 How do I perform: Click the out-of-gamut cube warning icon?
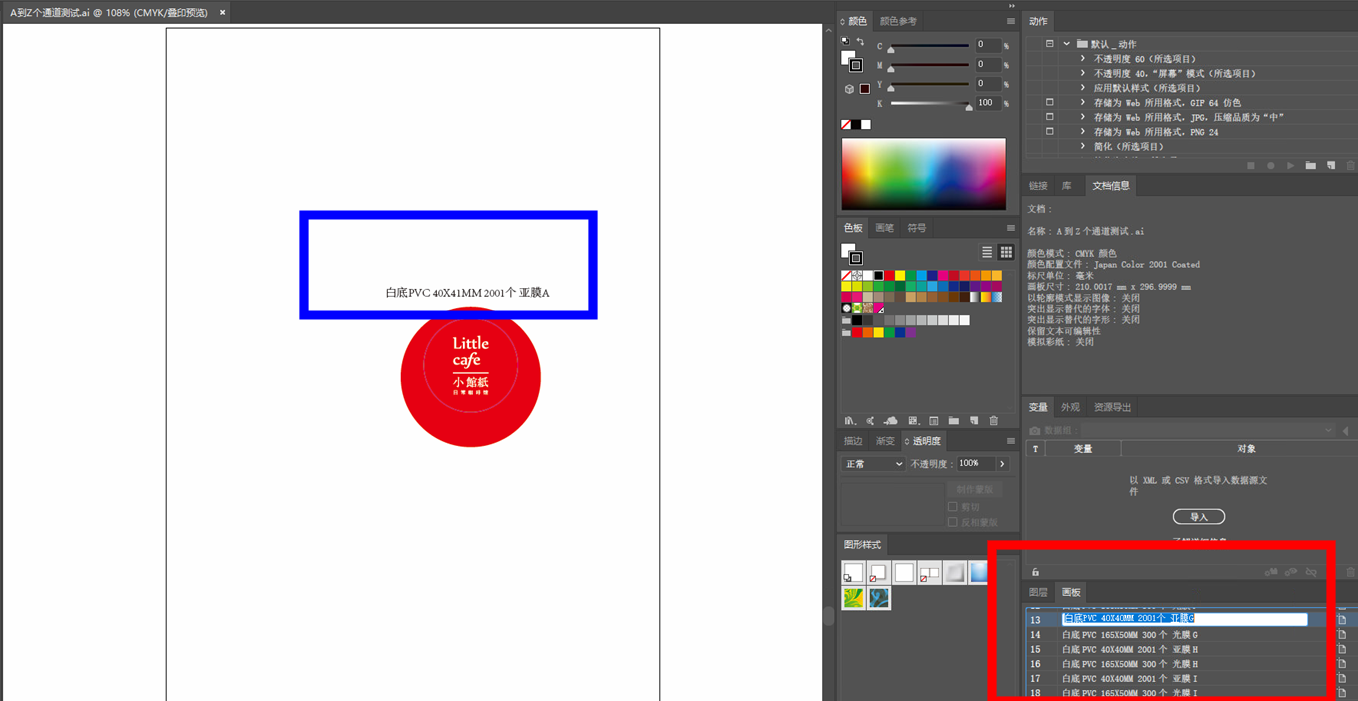click(849, 89)
